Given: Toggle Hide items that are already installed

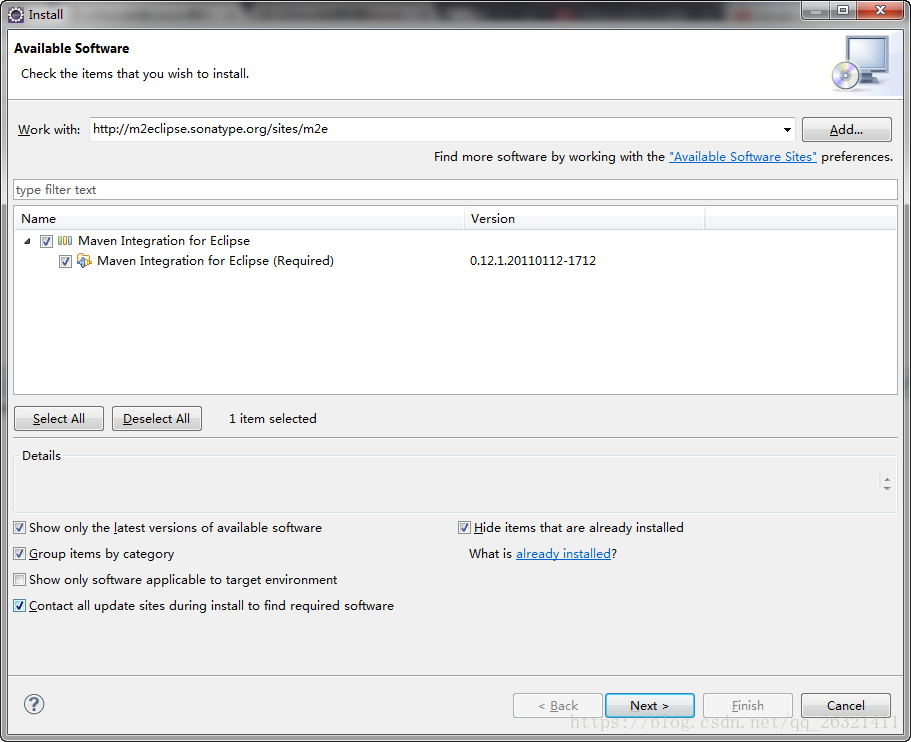Looking at the screenshot, I should [x=464, y=528].
